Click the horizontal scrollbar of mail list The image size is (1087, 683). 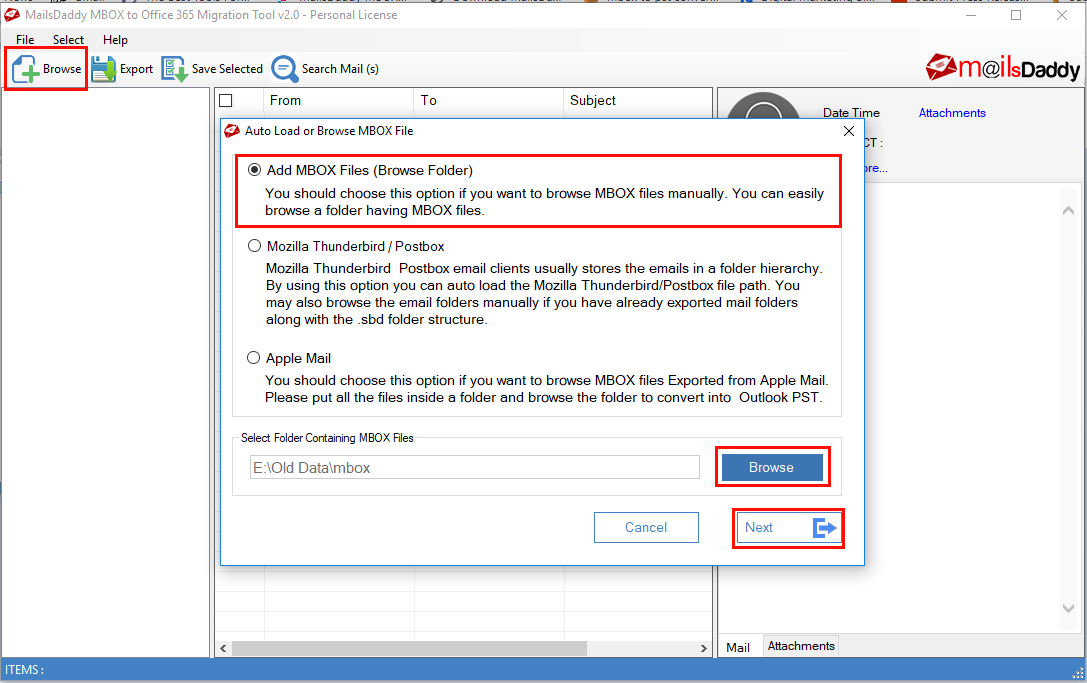pyautogui.click(x=409, y=648)
